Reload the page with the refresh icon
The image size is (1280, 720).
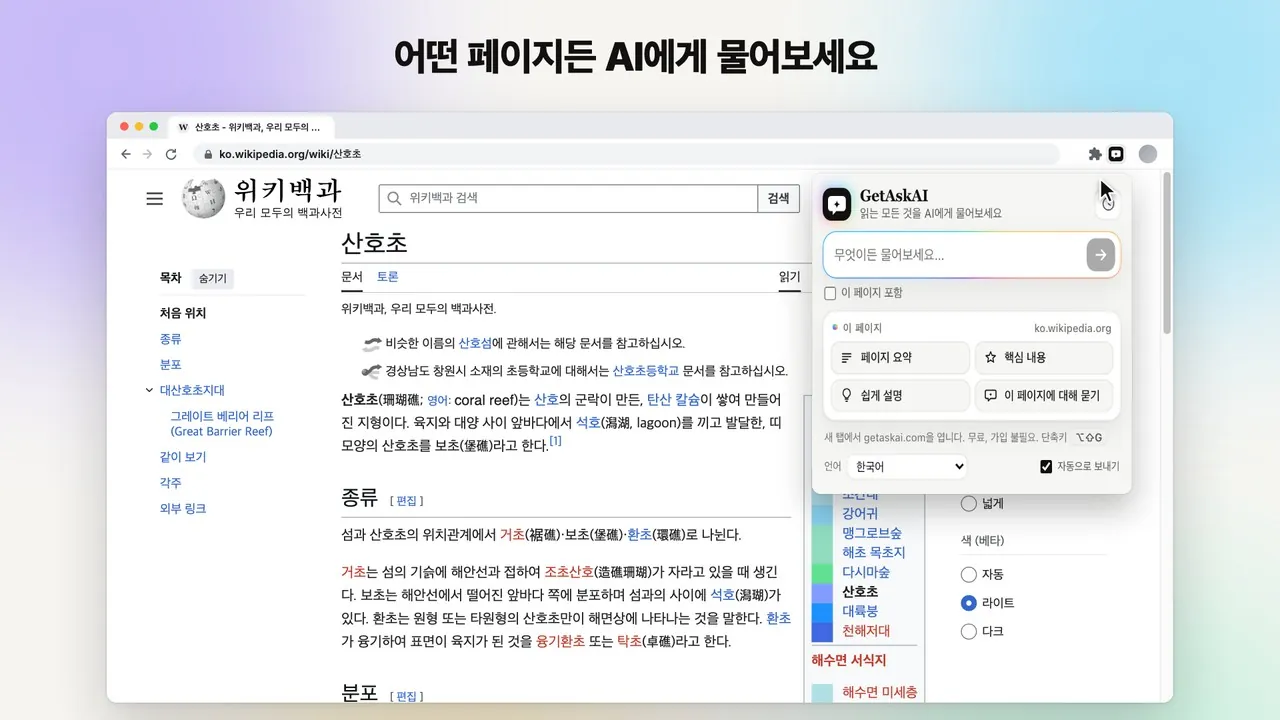pos(171,154)
